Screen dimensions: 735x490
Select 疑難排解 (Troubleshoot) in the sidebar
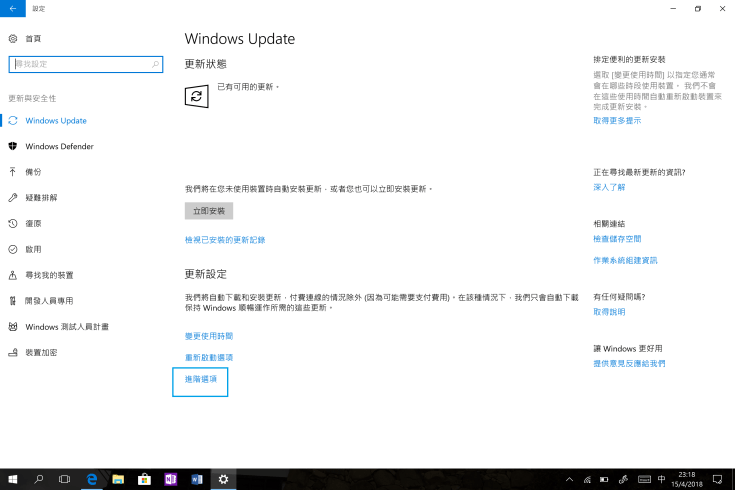tap(41, 198)
